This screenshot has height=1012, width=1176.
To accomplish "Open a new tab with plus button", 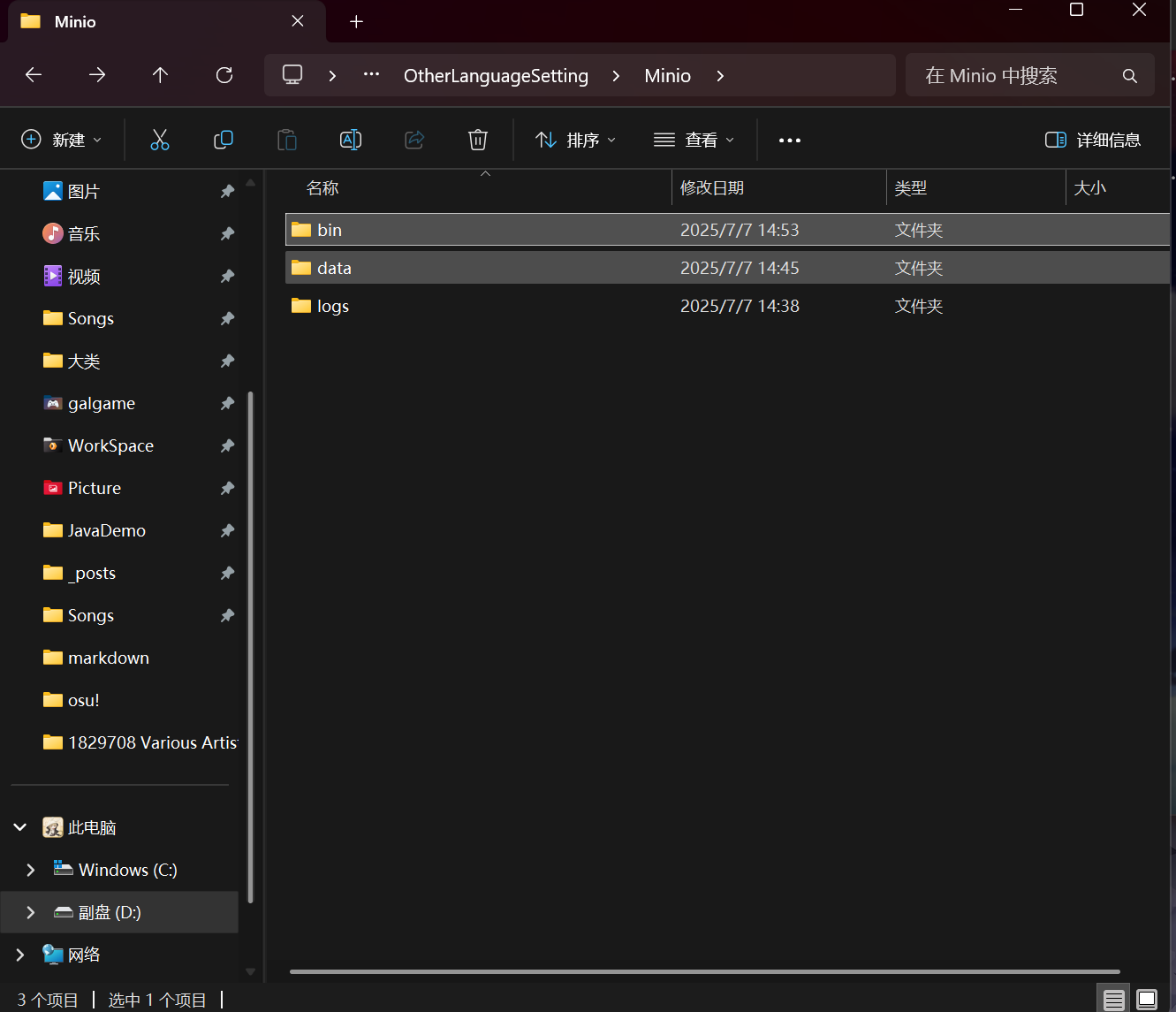I will click(356, 21).
